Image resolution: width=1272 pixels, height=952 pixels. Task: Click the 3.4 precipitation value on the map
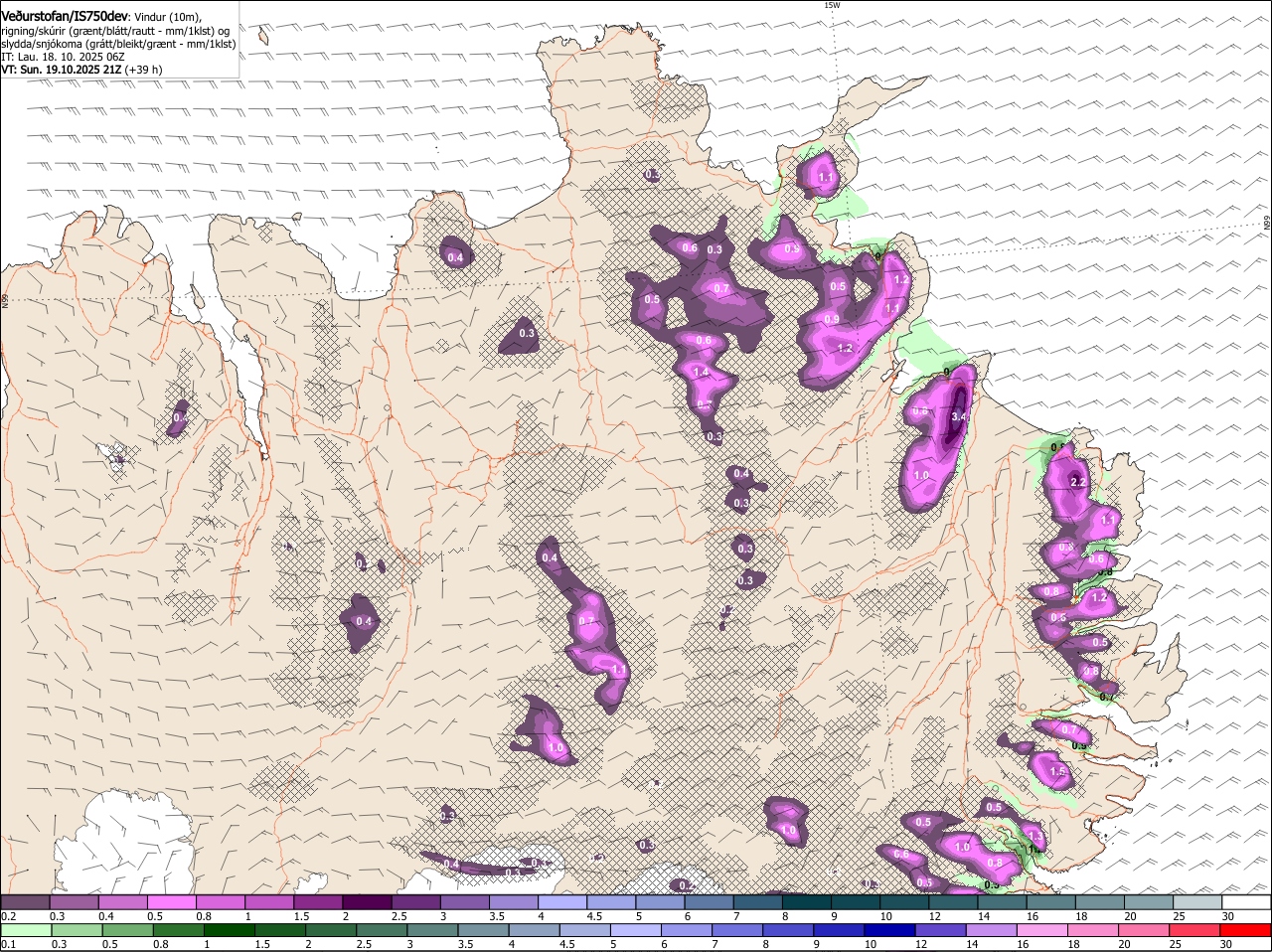(x=959, y=416)
